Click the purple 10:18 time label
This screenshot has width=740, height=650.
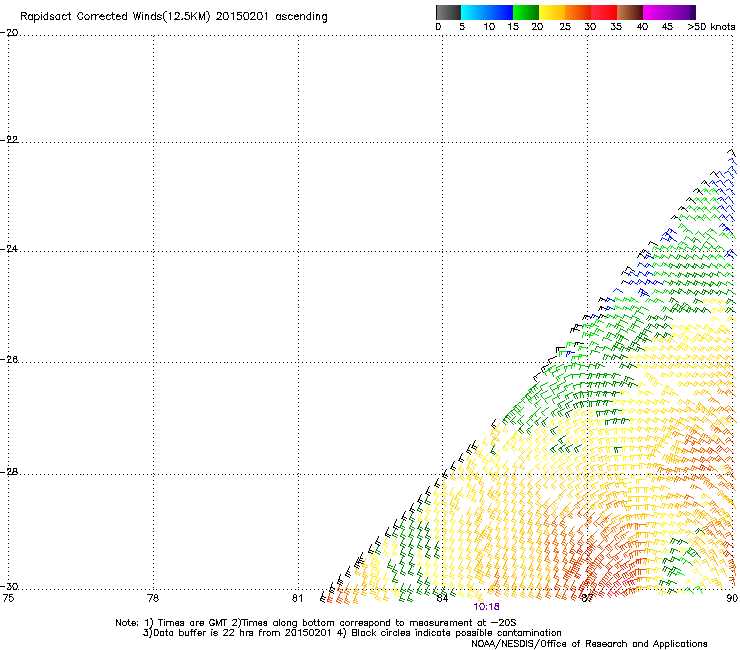[x=487, y=607]
